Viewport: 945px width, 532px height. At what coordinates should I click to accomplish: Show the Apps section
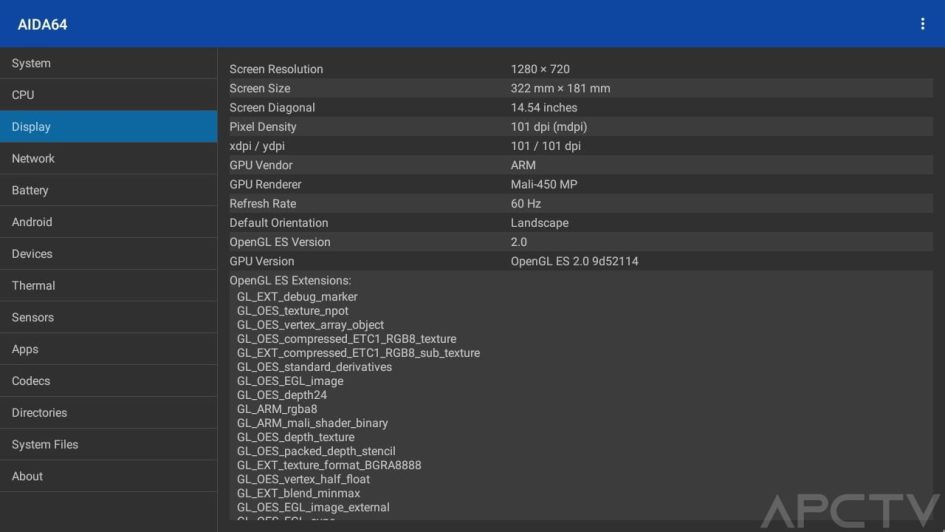pos(108,349)
